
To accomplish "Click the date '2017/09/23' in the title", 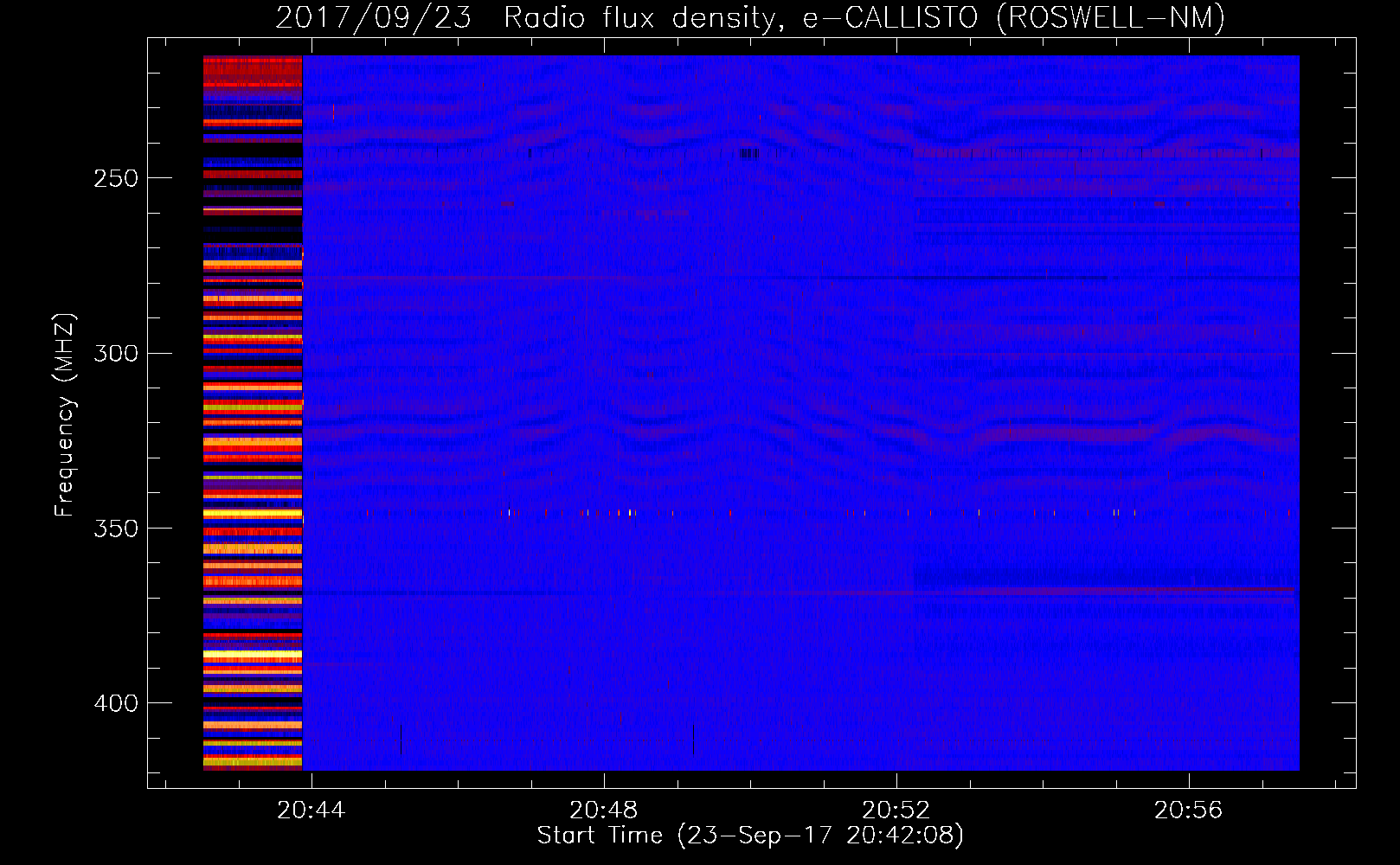I will tap(374, 17).
